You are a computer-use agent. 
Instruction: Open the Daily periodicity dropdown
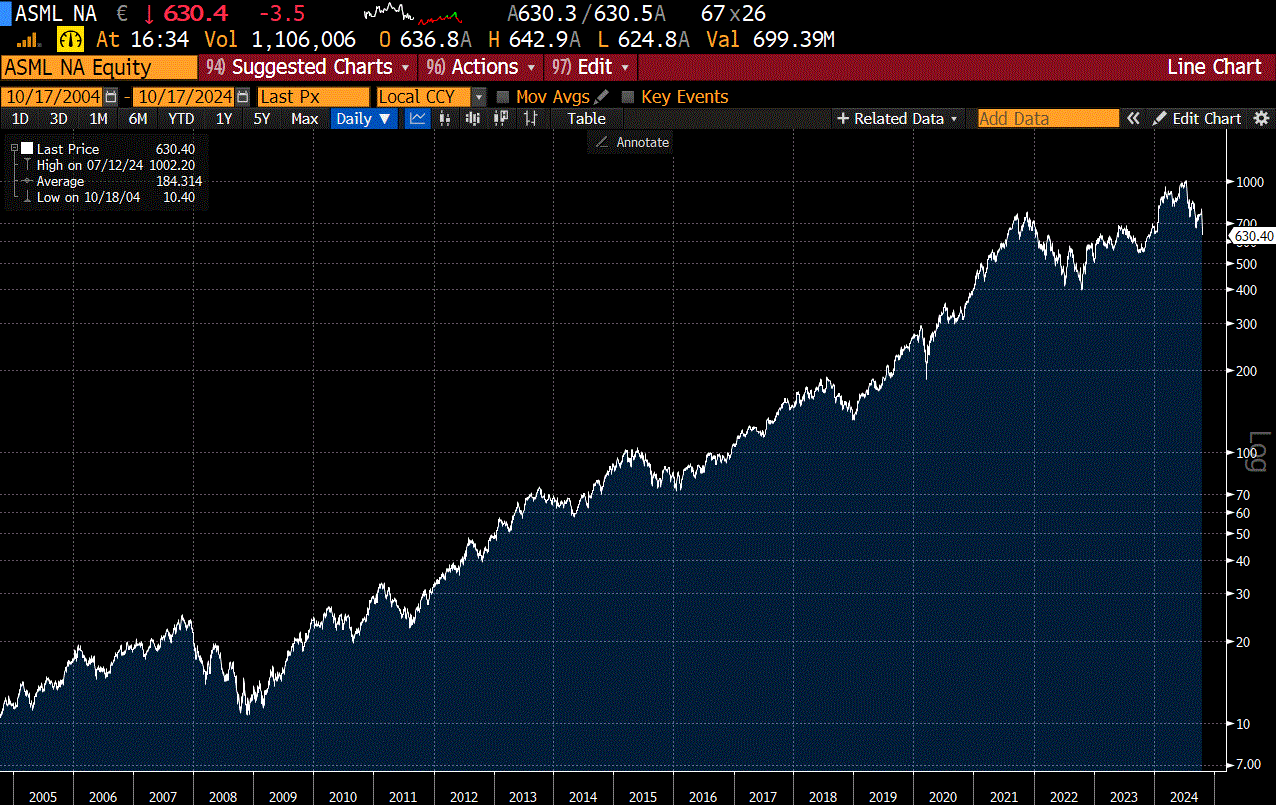[x=365, y=118]
